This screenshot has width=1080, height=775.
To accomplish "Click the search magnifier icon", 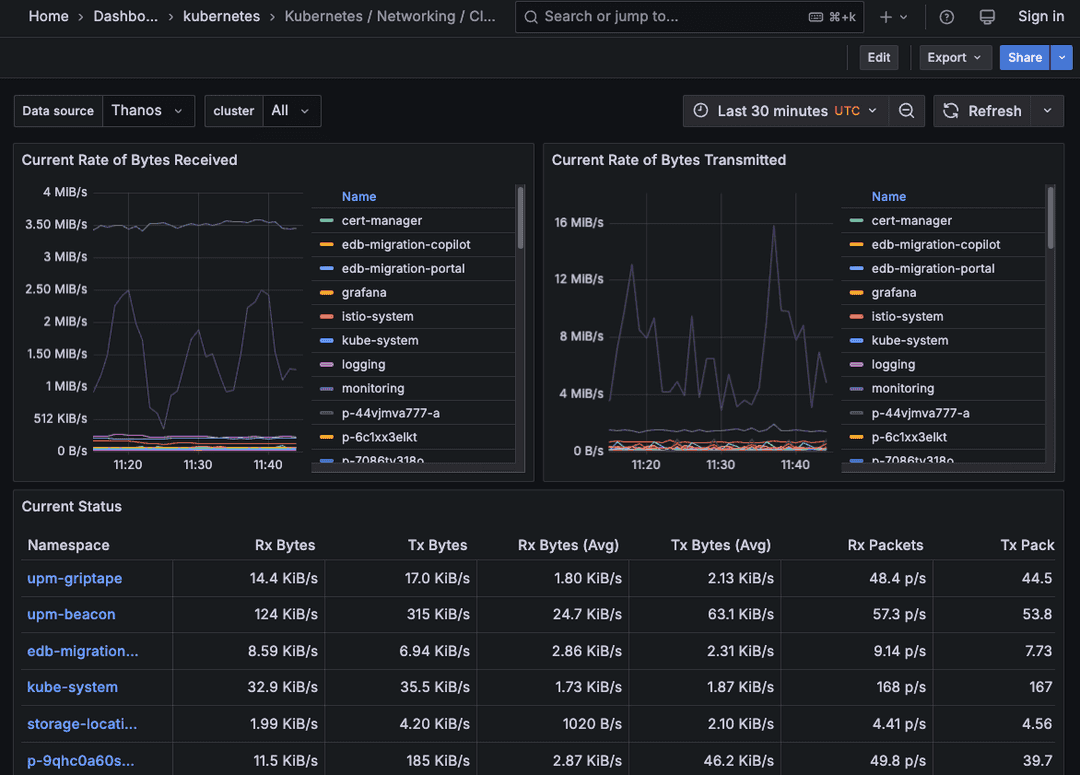I will (x=530, y=17).
